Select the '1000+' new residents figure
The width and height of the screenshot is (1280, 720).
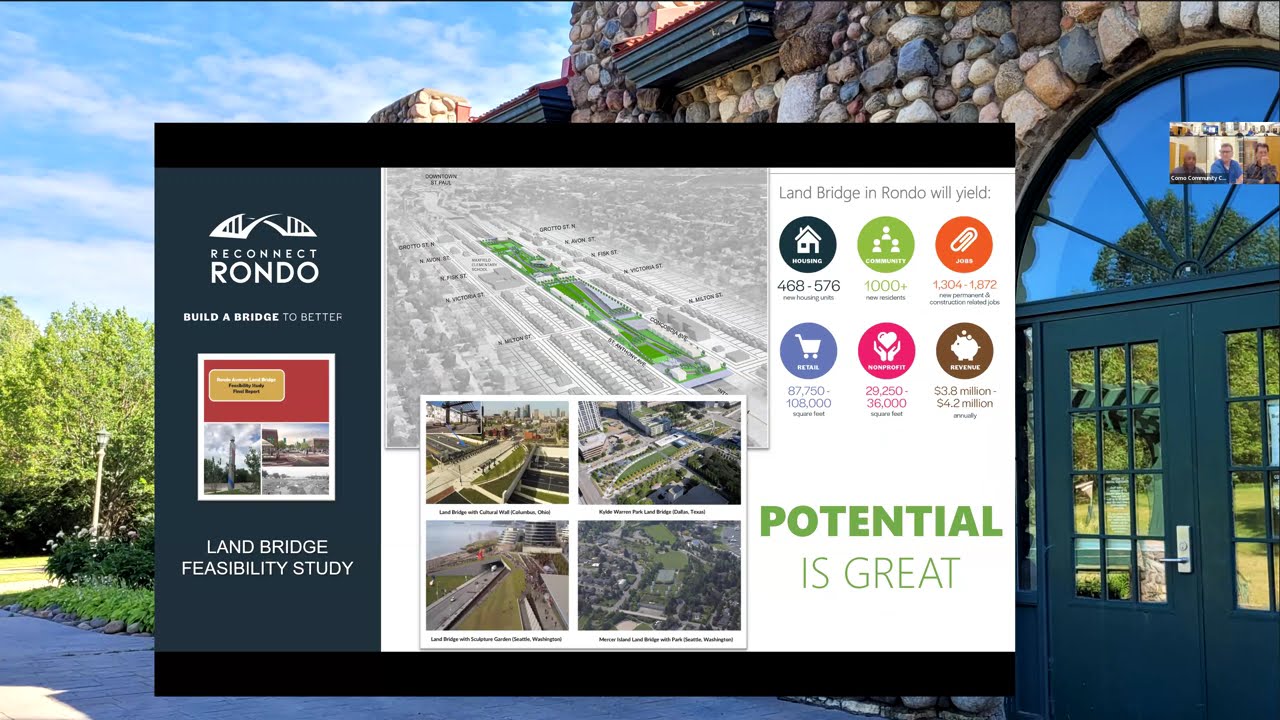point(885,286)
